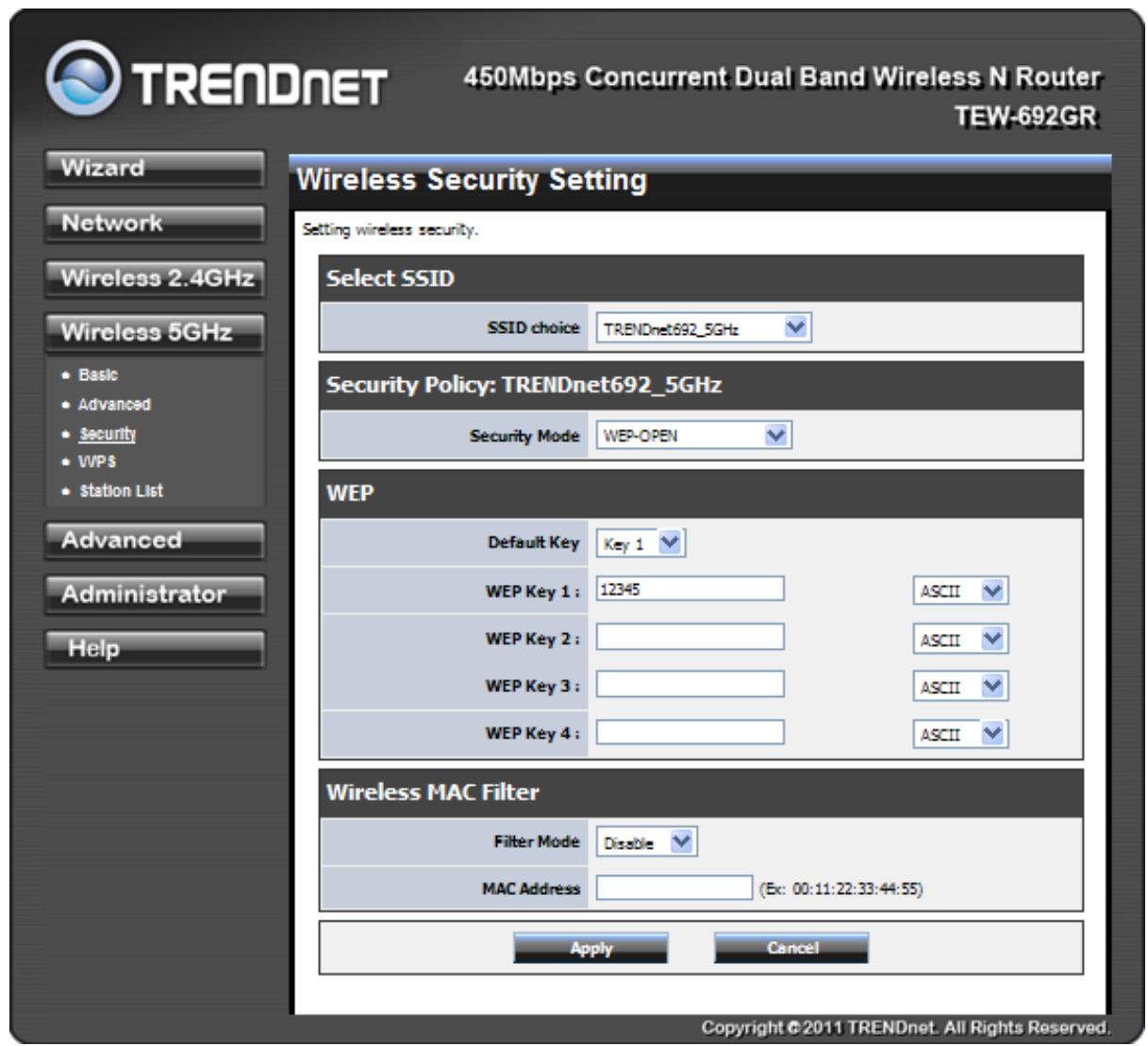This screenshot has width=1148, height=1046.
Task: Open WEP Key 1 ASCII format dropdown
Action: (x=960, y=591)
